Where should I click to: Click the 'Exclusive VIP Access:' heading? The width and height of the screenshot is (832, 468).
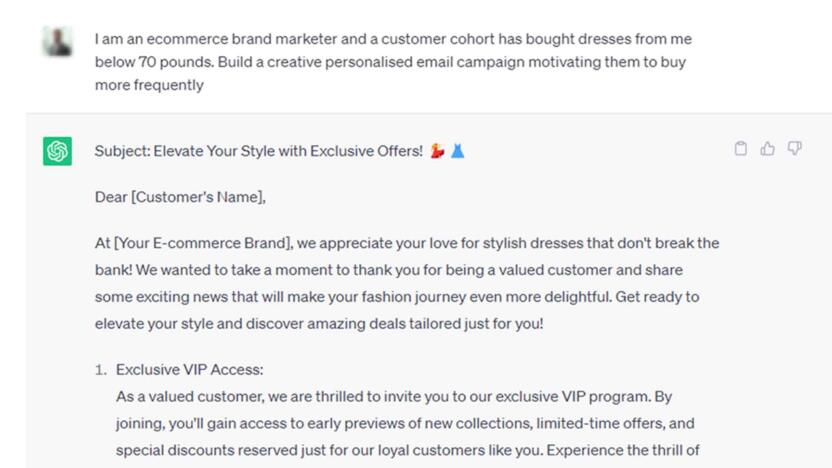(x=189, y=369)
